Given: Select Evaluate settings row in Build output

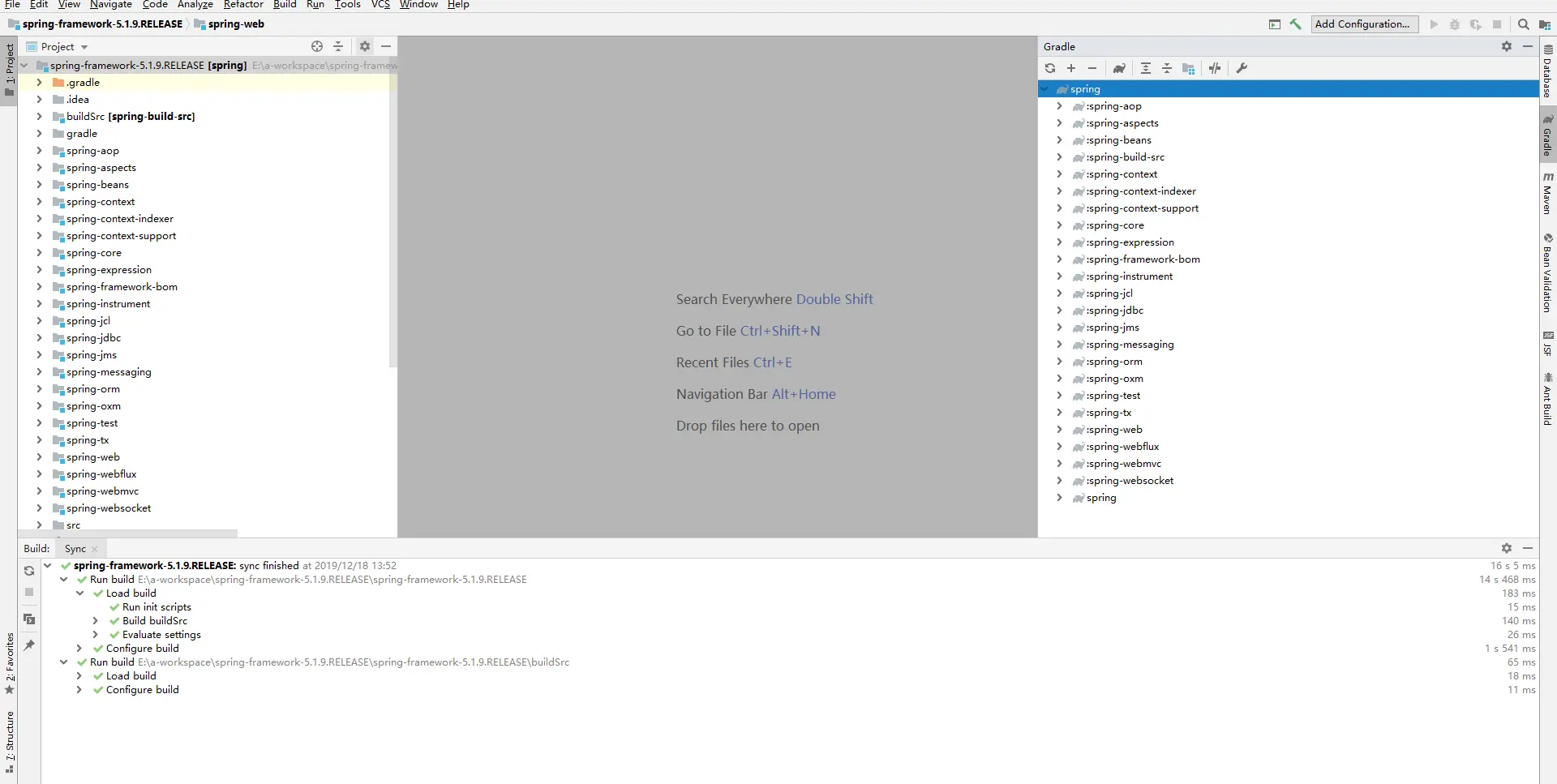Looking at the screenshot, I should point(161,635).
